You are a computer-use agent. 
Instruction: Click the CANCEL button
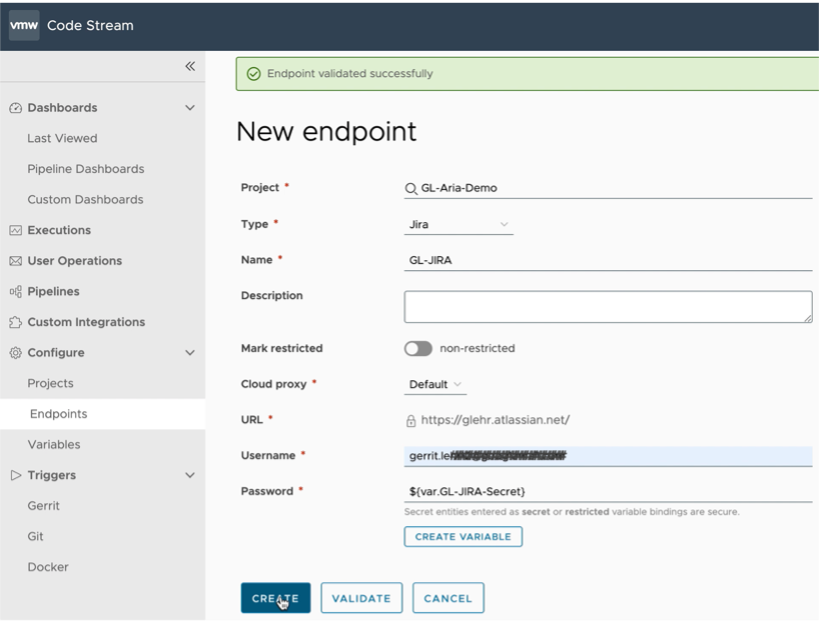[x=448, y=598]
